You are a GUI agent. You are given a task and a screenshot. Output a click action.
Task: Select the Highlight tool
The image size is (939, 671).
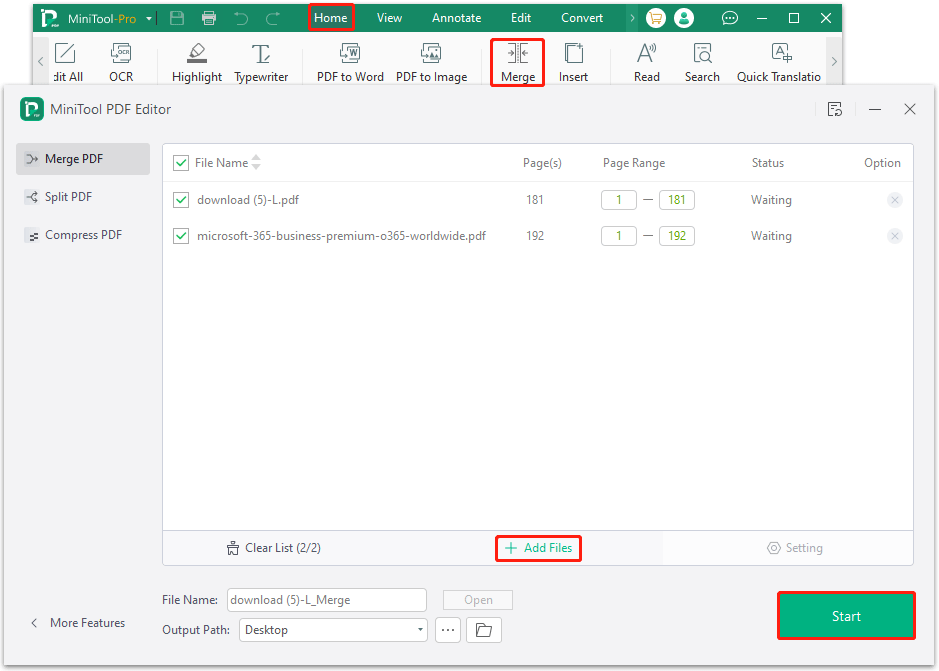[x=196, y=62]
